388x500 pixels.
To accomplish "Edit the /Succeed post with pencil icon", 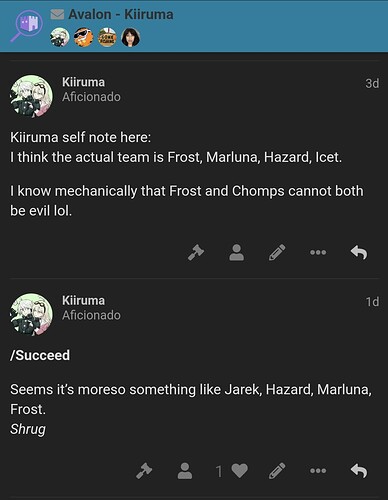I will tap(277, 471).
